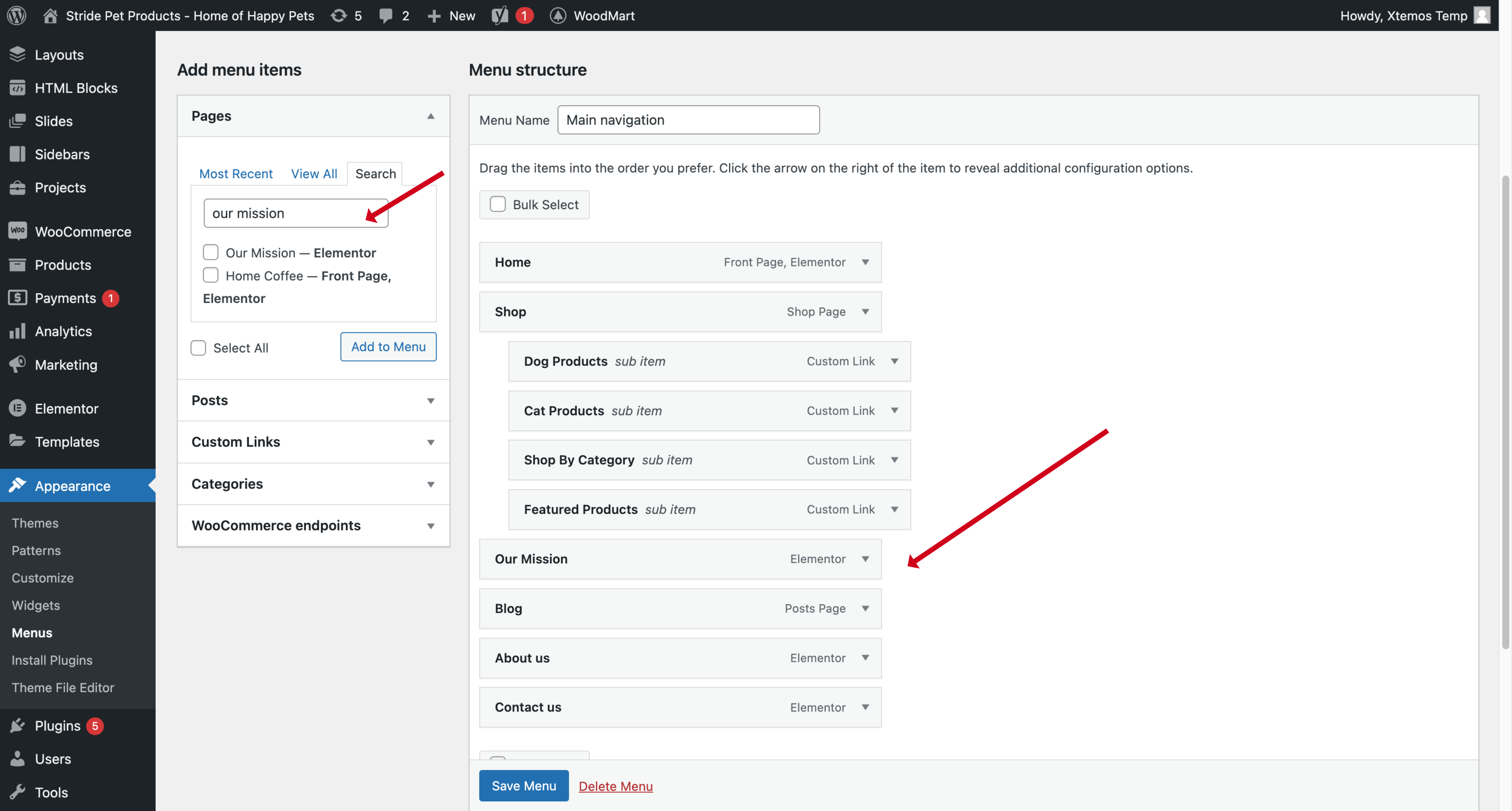
Task: Expand the Contact us item arrow
Action: click(x=865, y=707)
